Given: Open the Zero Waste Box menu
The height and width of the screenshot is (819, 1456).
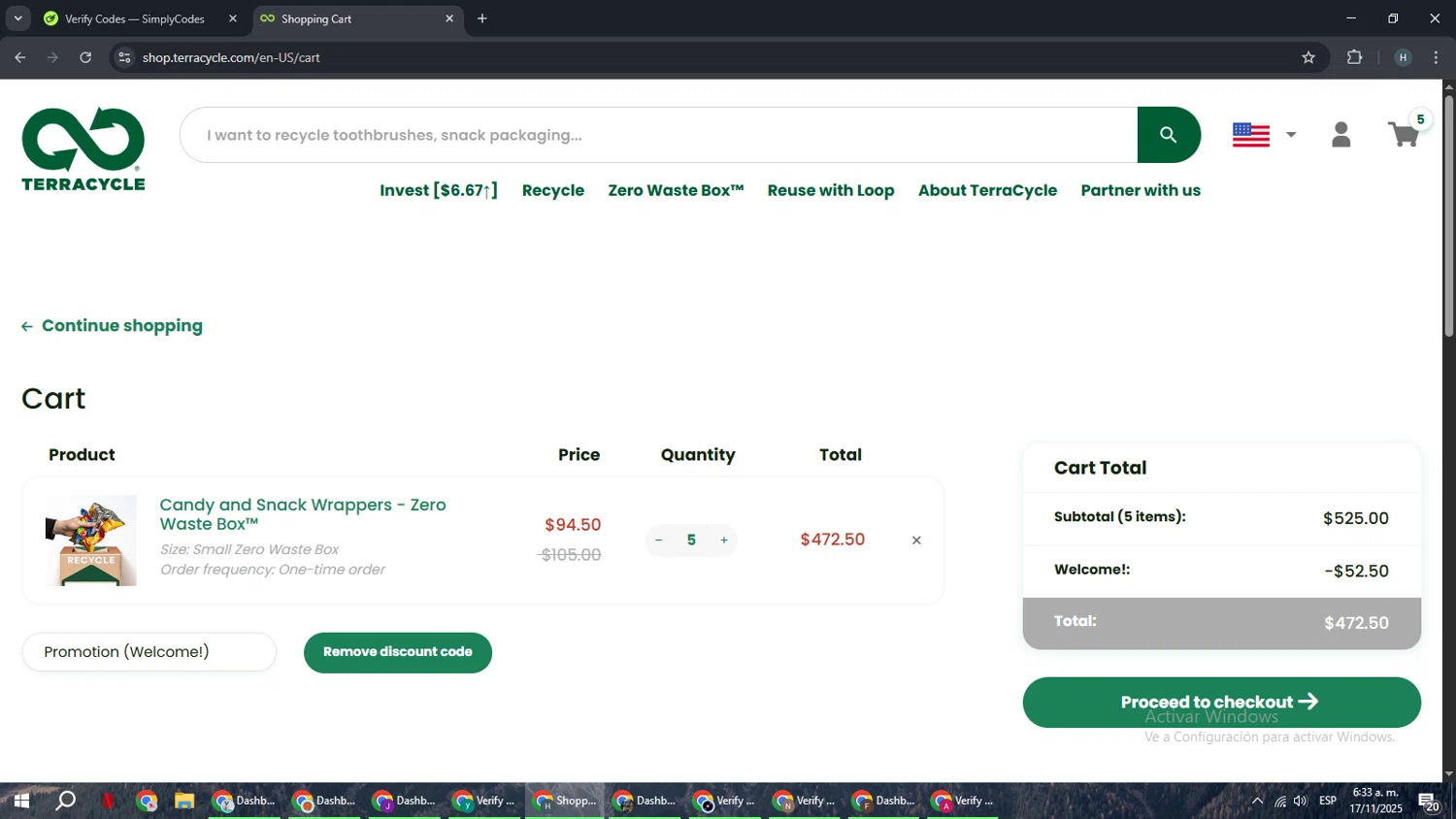Looking at the screenshot, I should click(x=676, y=190).
